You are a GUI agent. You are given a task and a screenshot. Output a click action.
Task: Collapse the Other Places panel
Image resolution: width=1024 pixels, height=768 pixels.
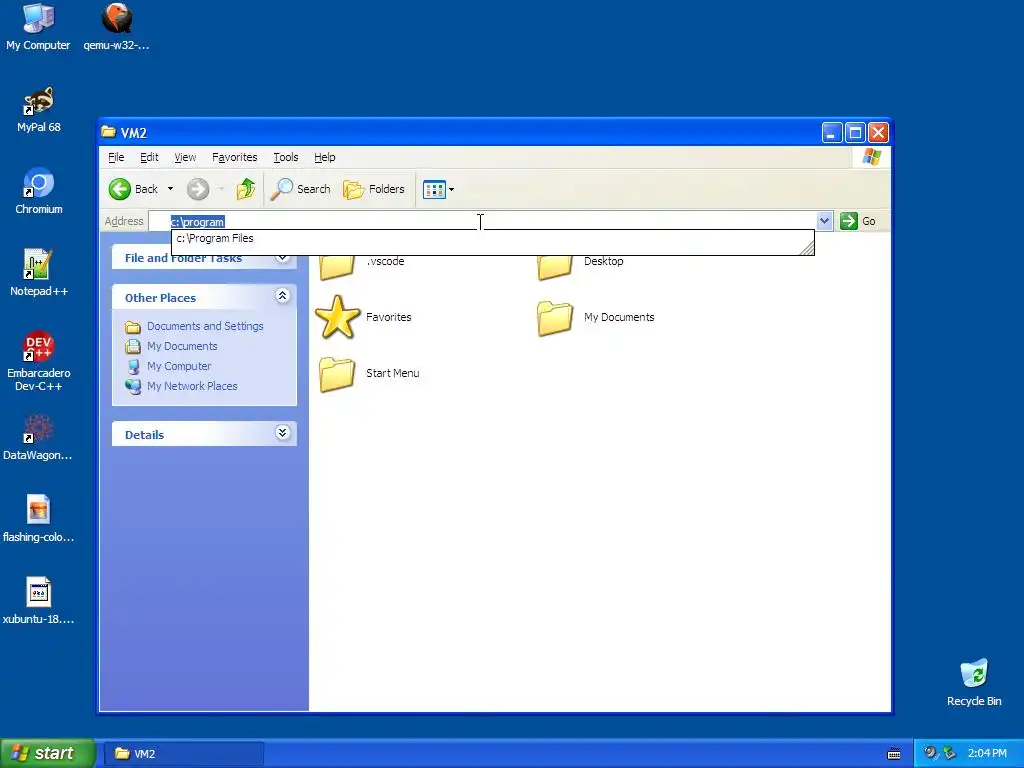coord(282,296)
